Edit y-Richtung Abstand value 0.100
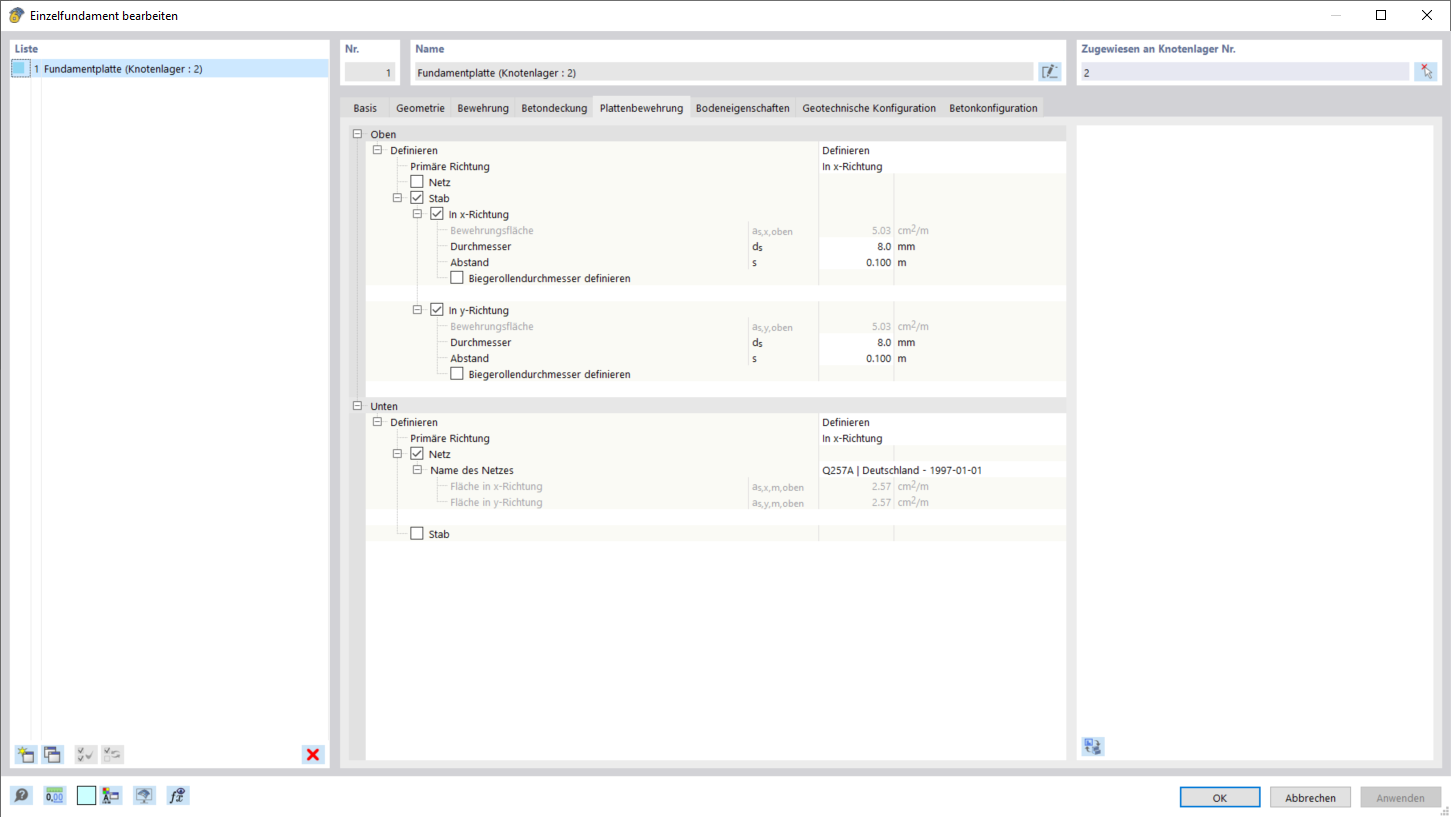The image size is (1451, 817). pyautogui.click(x=855, y=358)
